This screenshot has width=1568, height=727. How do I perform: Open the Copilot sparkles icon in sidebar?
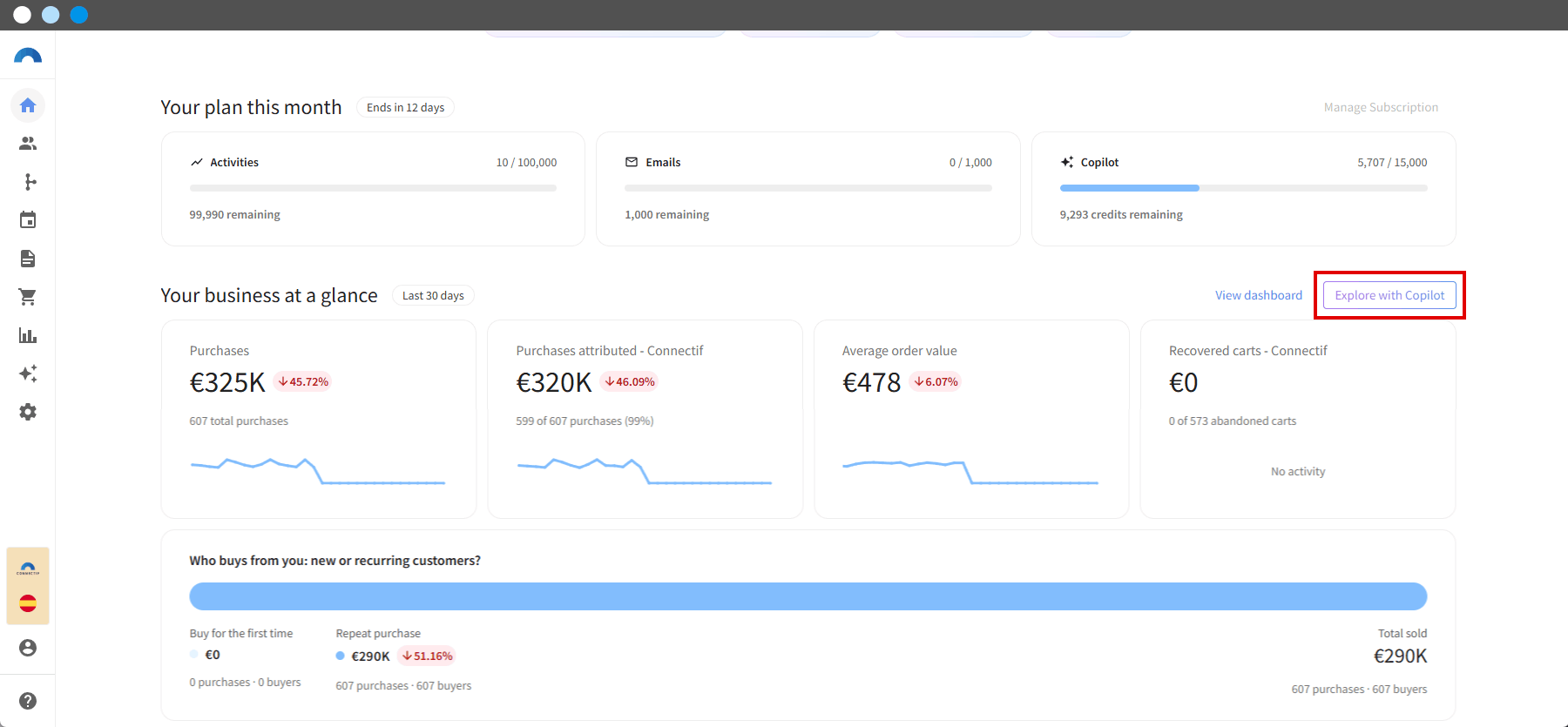(x=28, y=374)
